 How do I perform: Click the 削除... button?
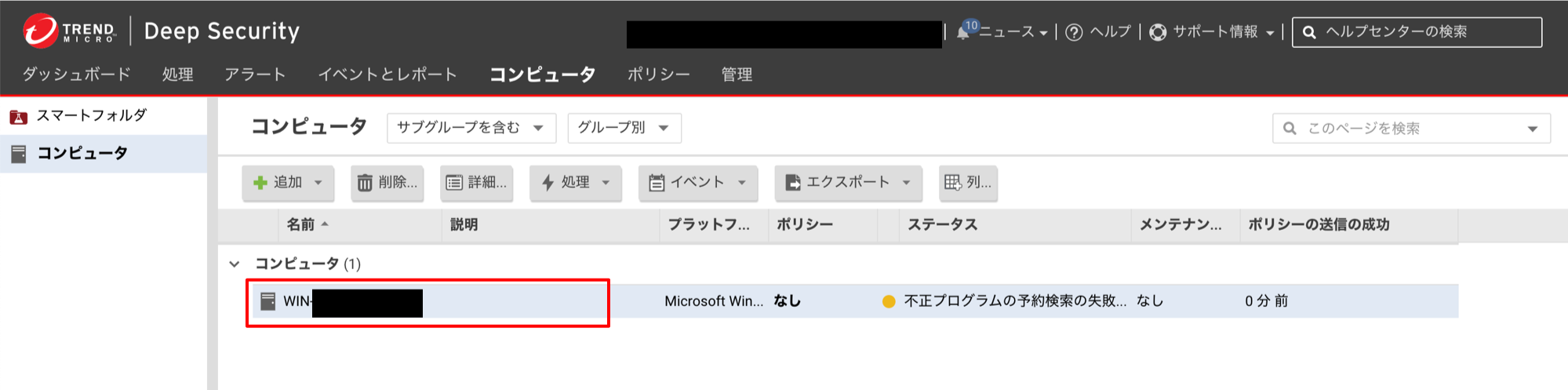(387, 183)
